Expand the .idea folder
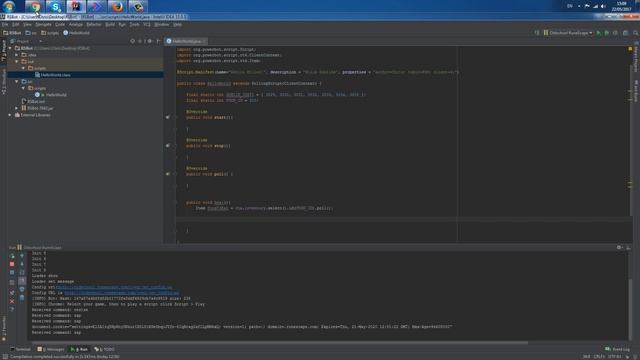 (x=17, y=55)
